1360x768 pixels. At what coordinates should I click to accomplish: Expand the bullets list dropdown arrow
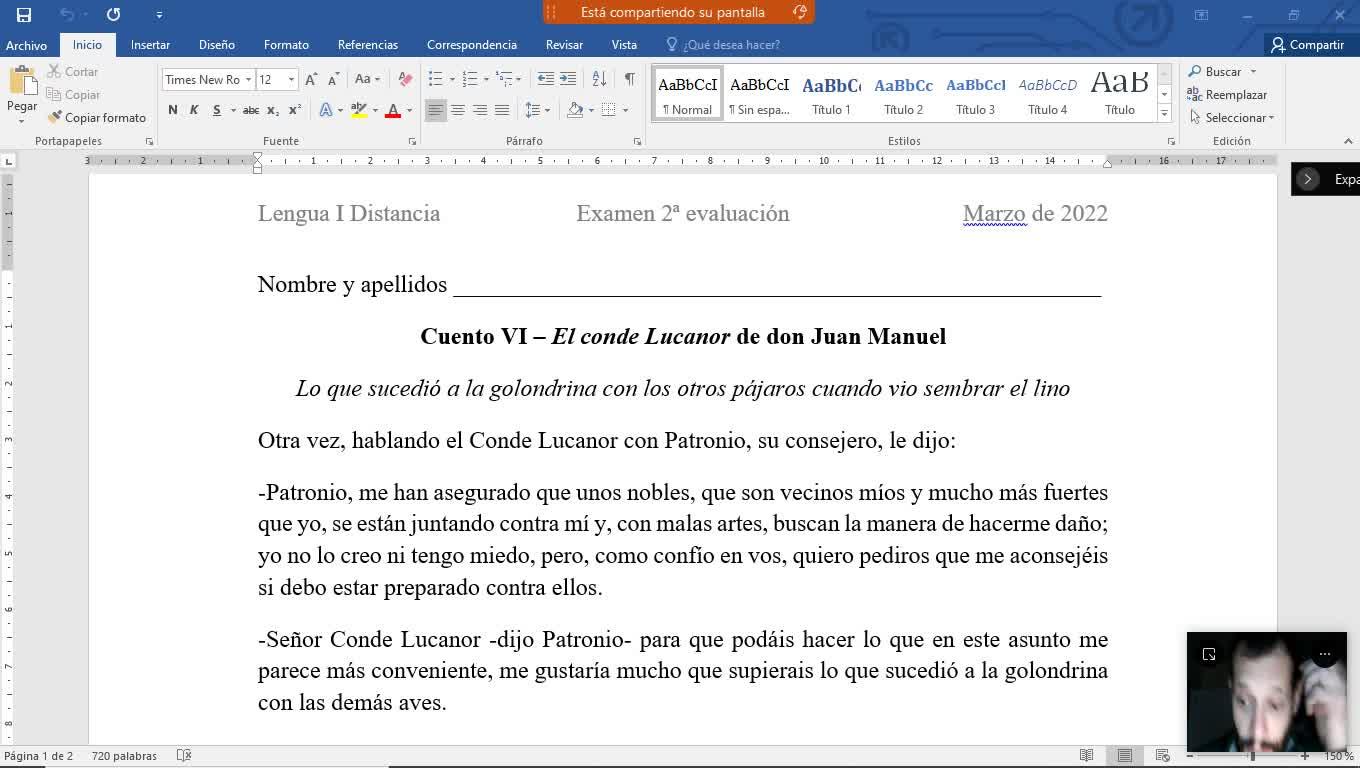(452, 80)
